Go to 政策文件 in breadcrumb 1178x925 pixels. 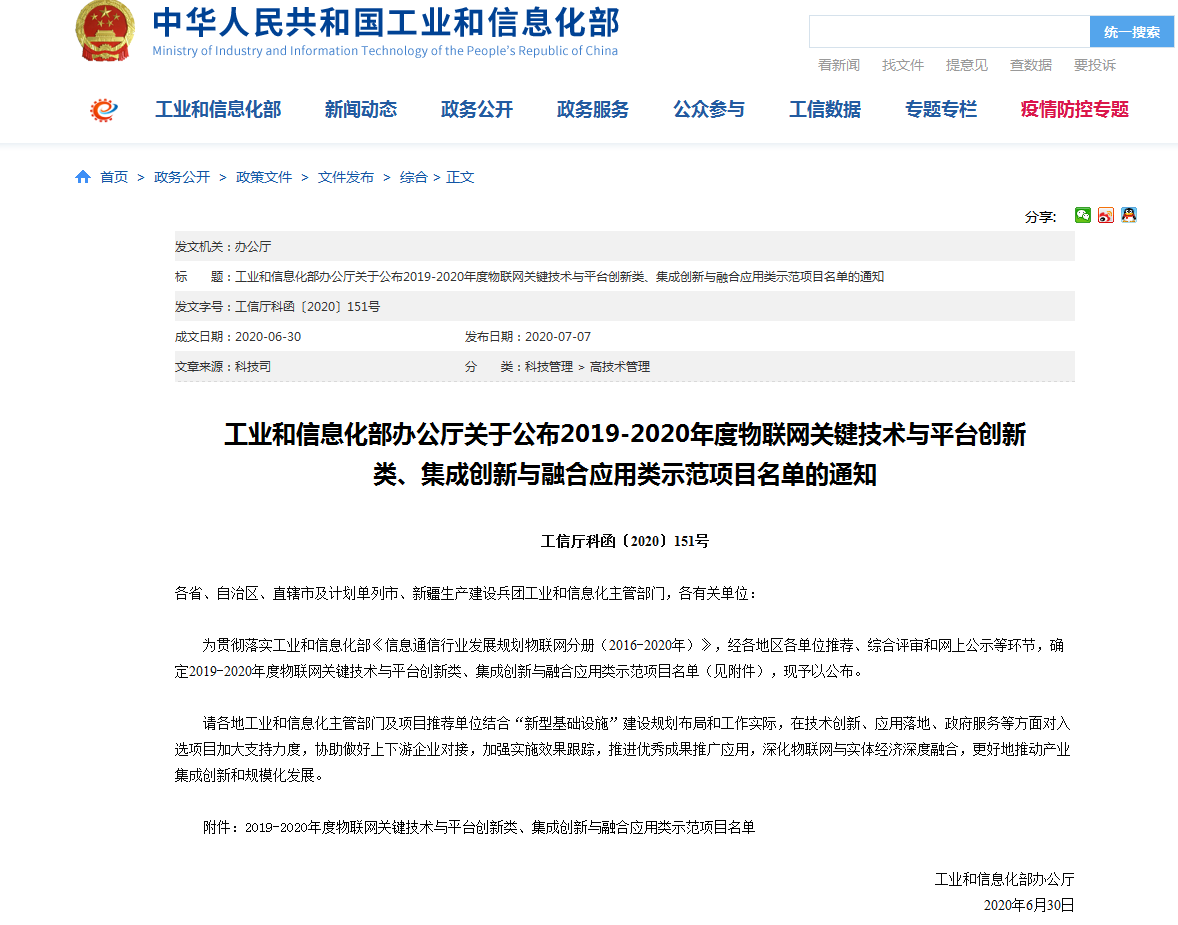point(264,177)
